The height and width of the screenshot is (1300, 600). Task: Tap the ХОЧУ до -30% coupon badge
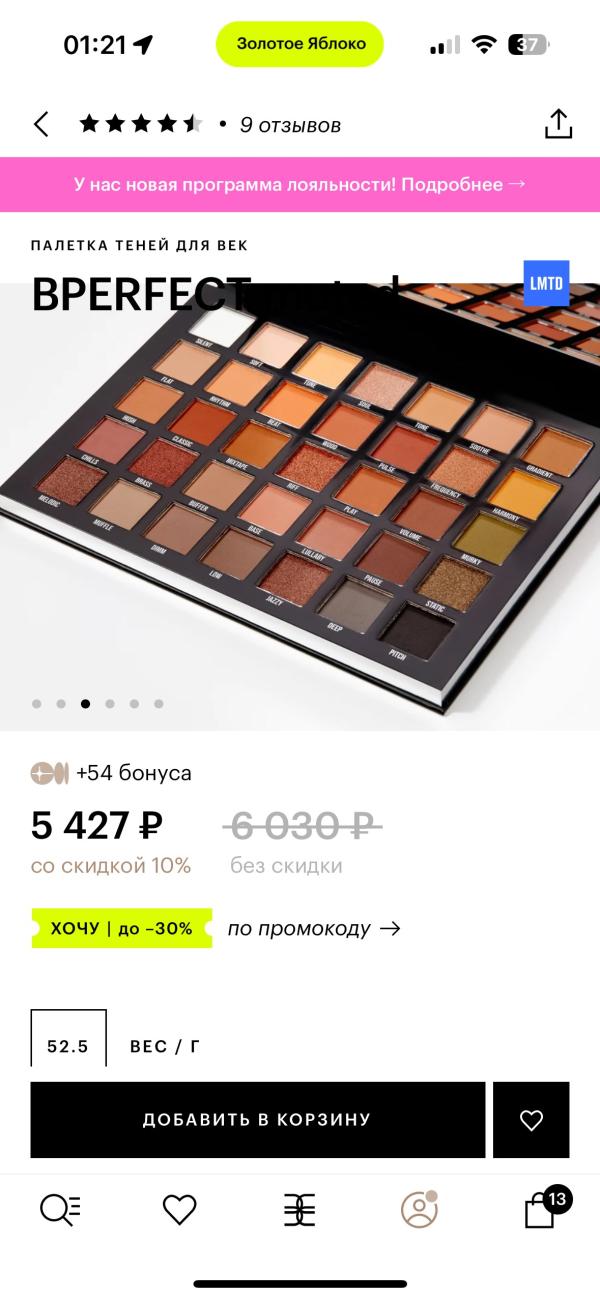pyautogui.click(x=122, y=928)
